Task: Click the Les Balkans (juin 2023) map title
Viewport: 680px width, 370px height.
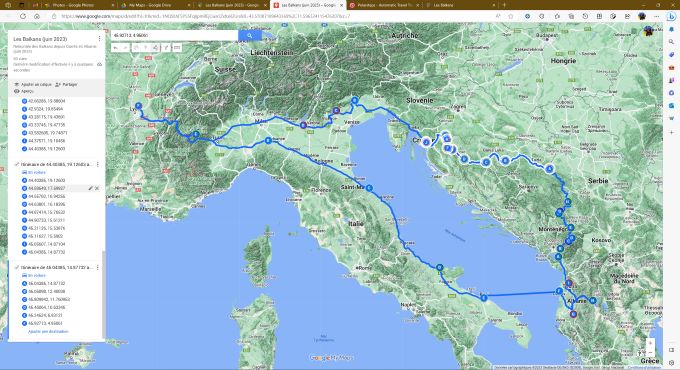Action: [x=40, y=39]
